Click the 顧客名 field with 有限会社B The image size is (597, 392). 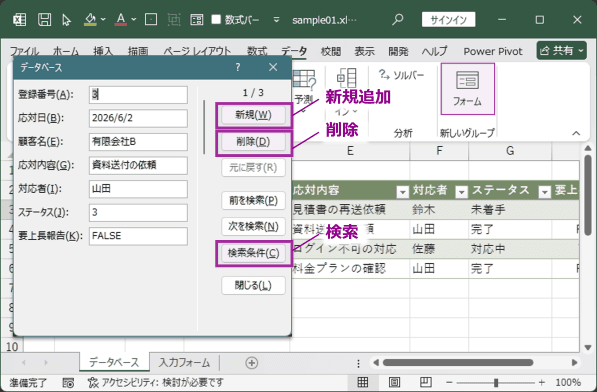pos(138,142)
